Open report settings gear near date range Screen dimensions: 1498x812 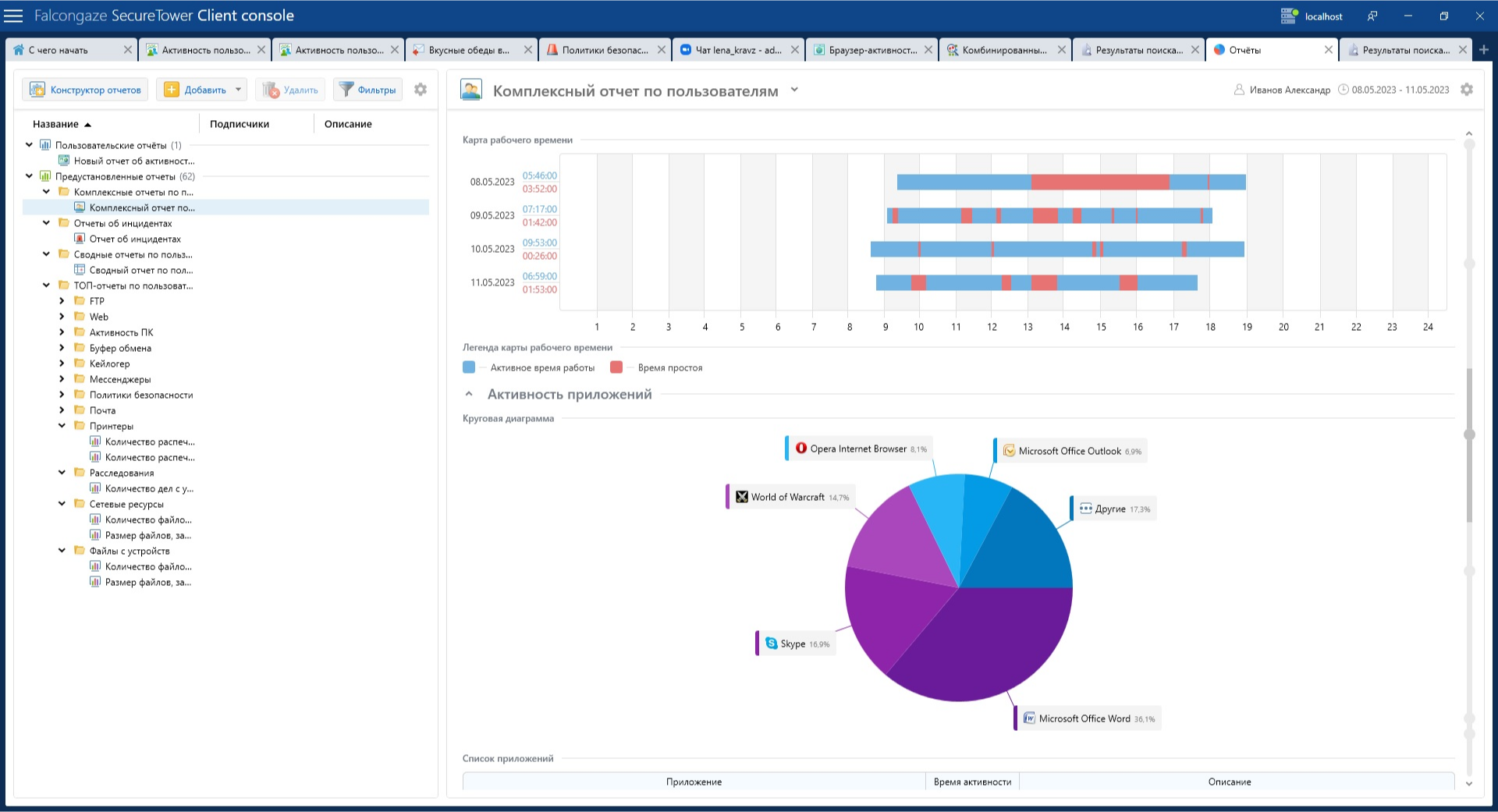coord(1467,90)
